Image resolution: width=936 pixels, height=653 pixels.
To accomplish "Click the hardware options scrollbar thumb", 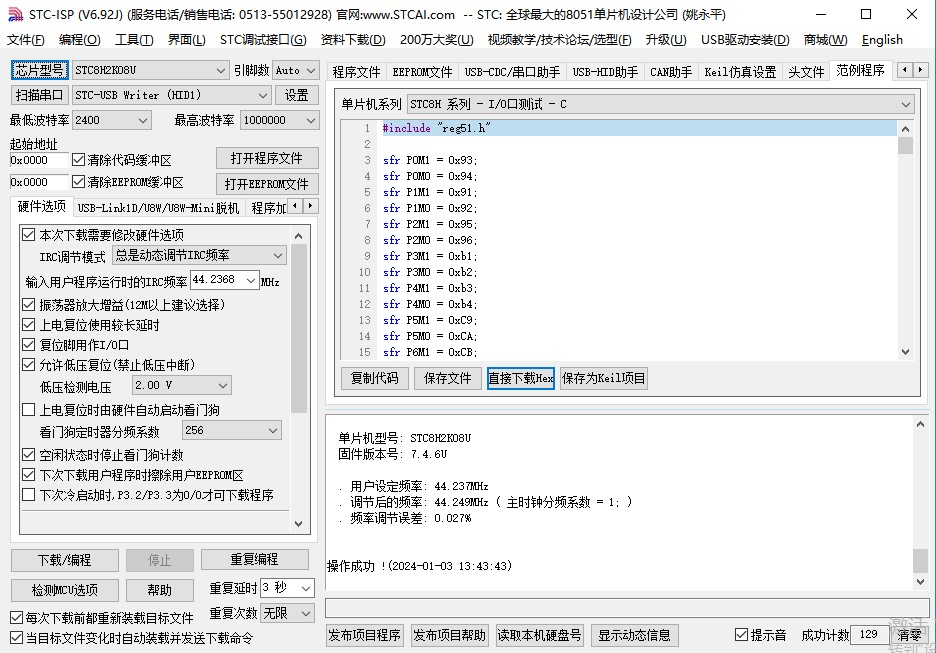I will click(x=298, y=328).
